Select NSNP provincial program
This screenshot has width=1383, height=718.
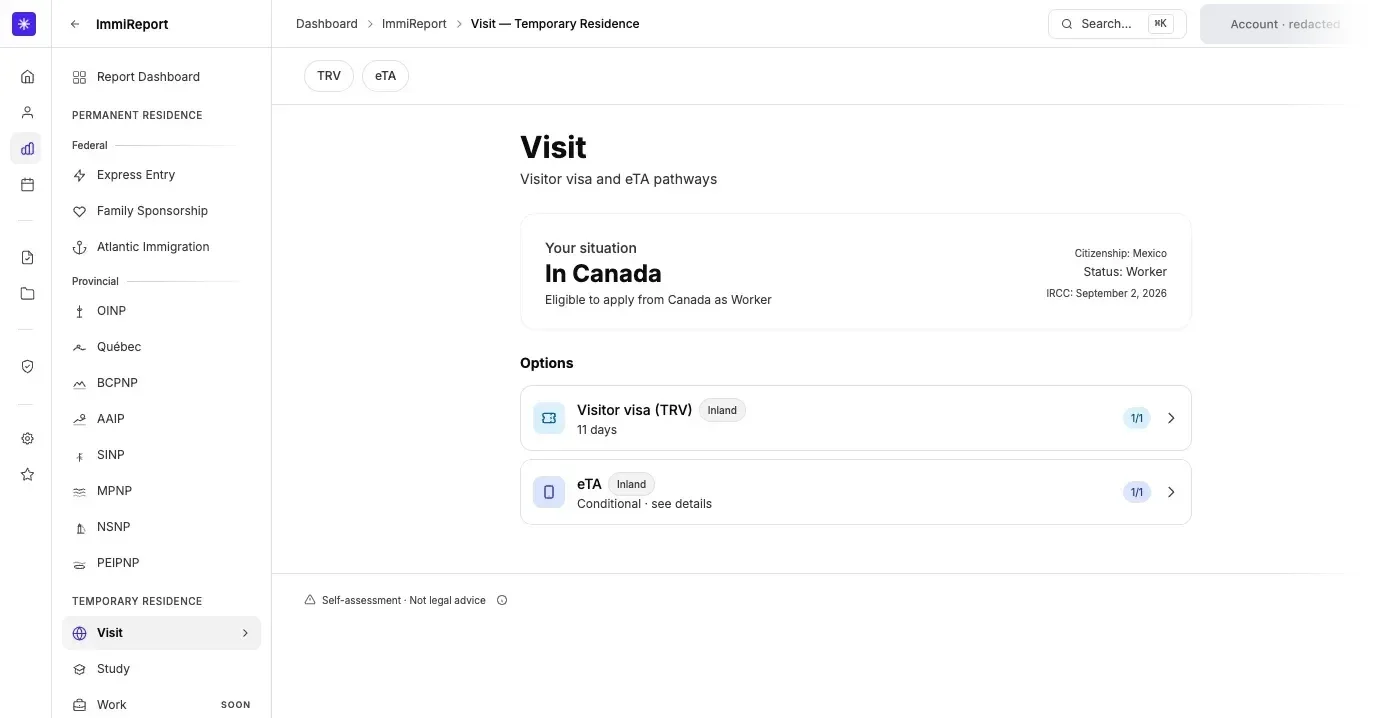point(161,527)
